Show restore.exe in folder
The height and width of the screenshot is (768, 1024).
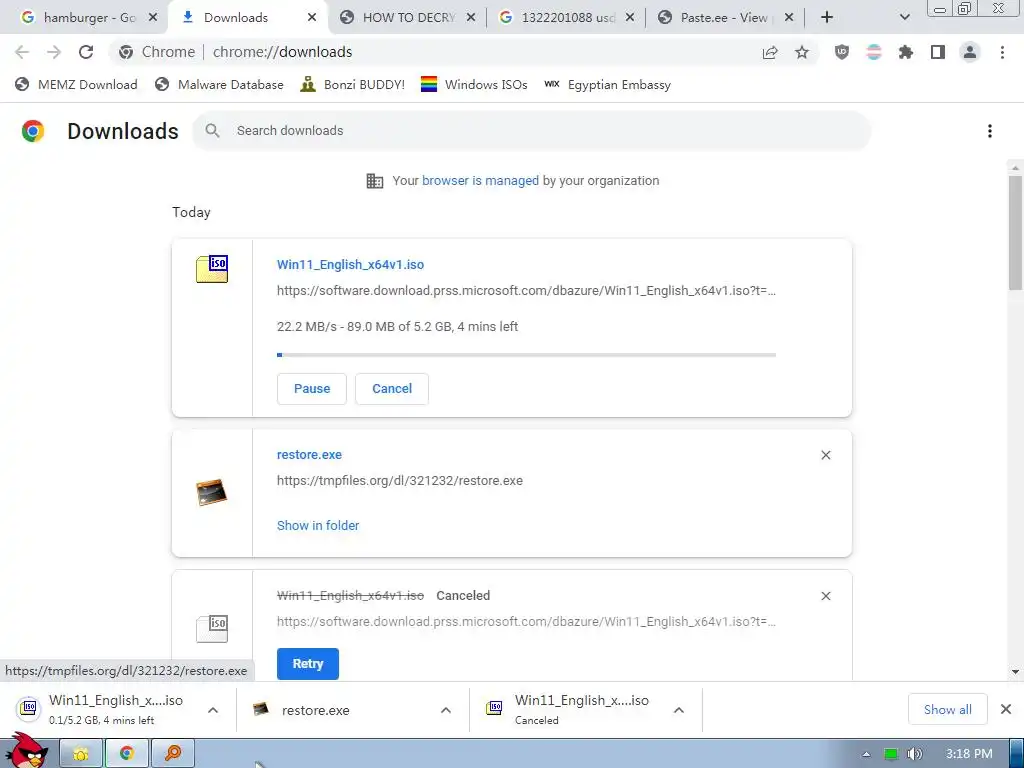click(x=318, y=526)
